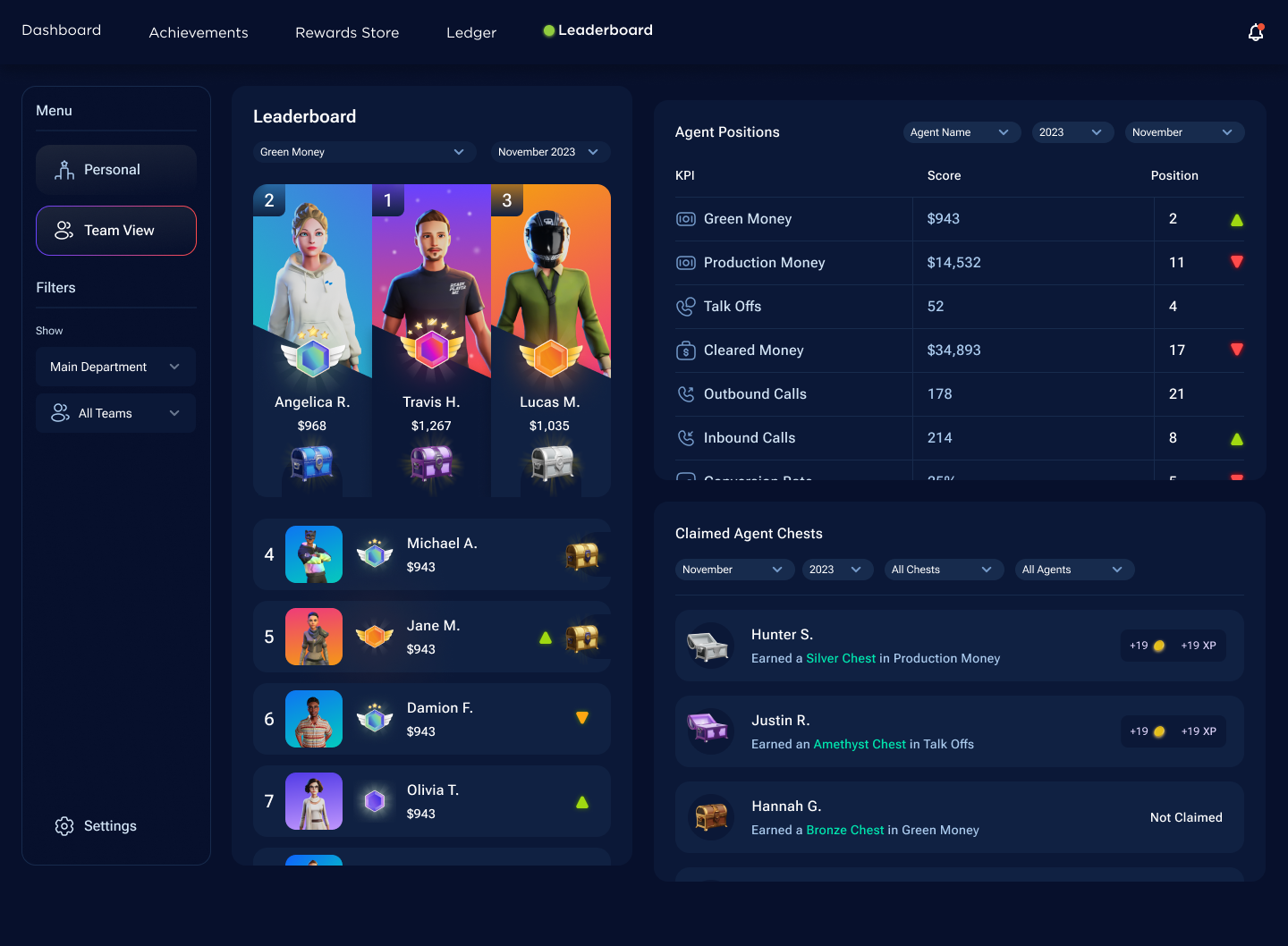Image resolution: width=1288 pixels, height=946 pixels.
Task: Open Michael A.'s avatar thumbnail
Action: (x=314, y=554)
